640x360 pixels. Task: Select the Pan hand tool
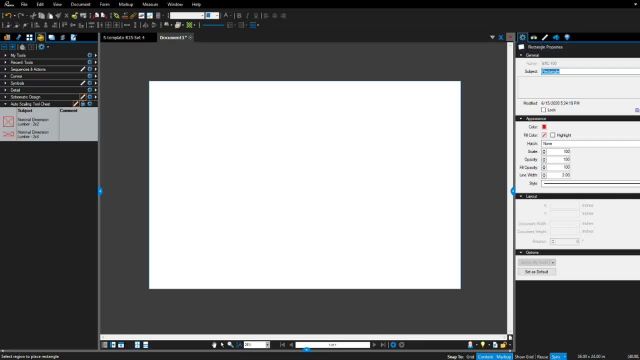coord(214,345)
